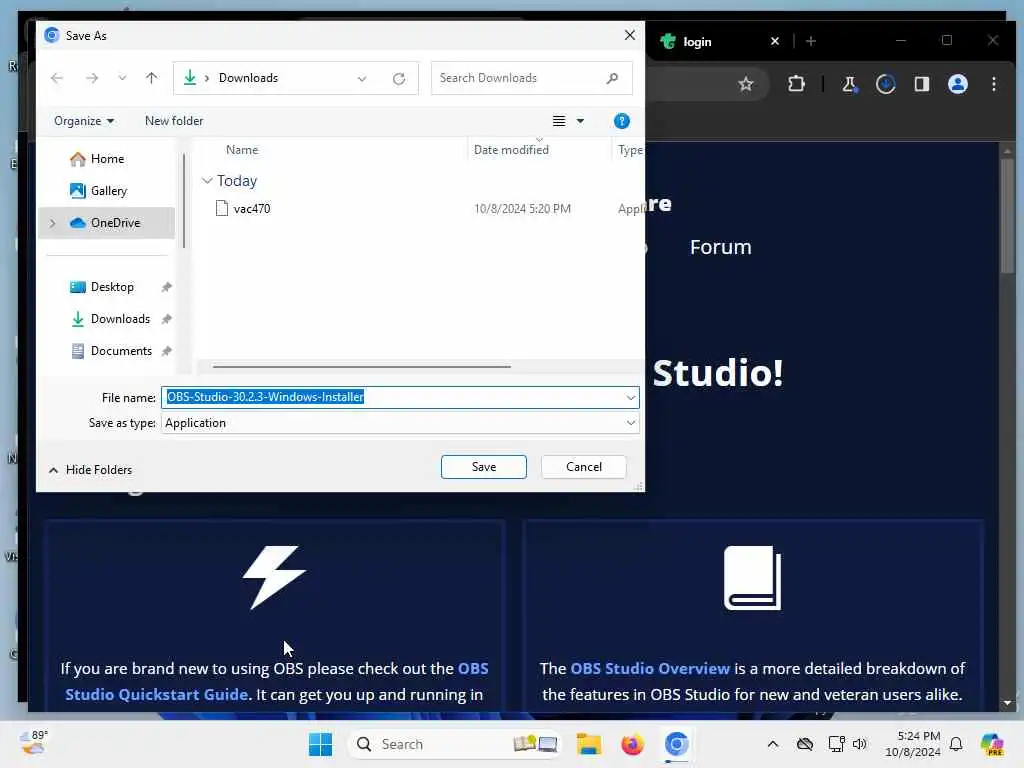Open recent locations dropdown arrow
The height and width of the screenshot is (768, 1024).
[x=122, y=78]
